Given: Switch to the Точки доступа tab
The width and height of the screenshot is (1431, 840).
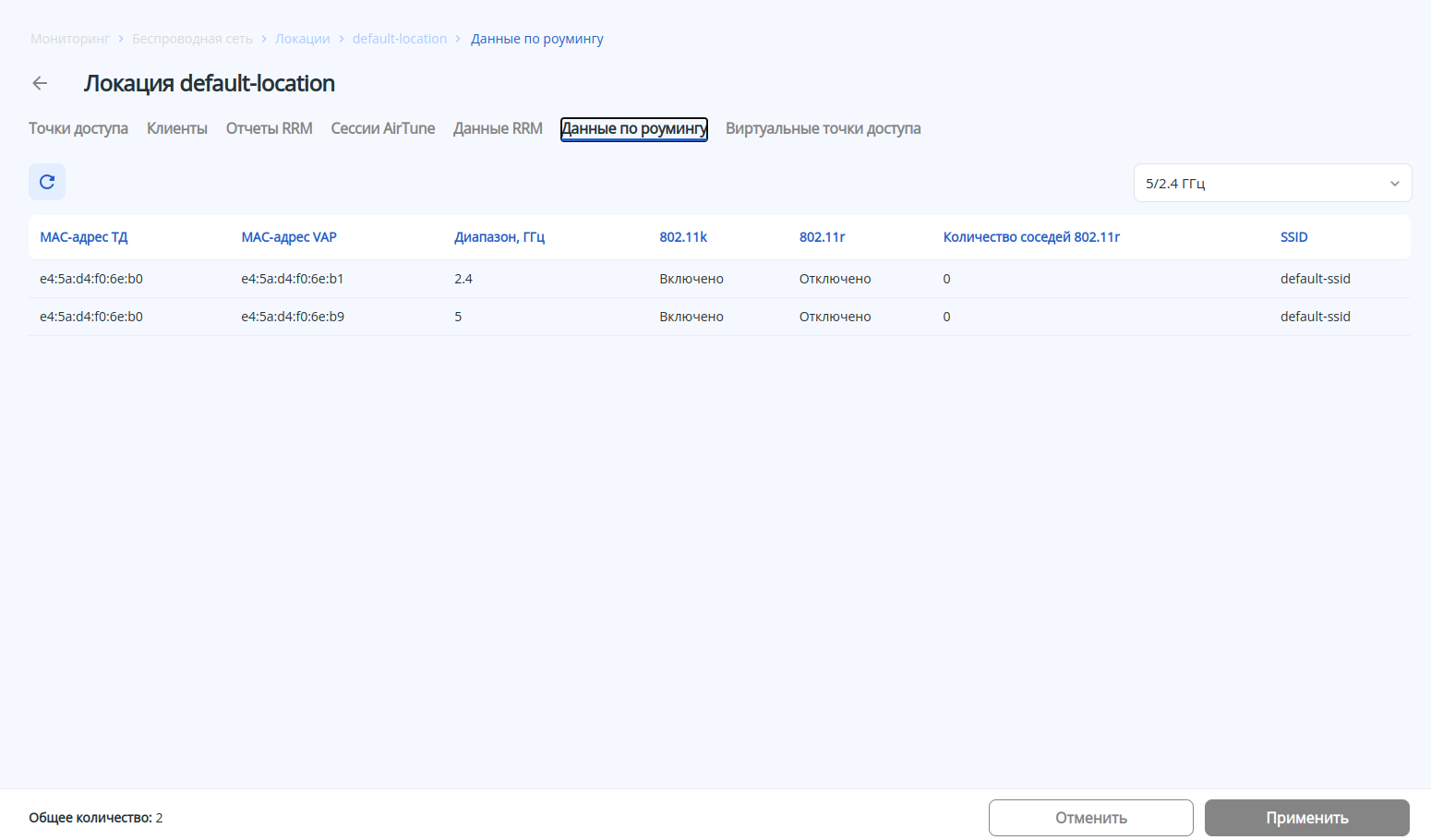Looking at the screenshot, I should coord(78,128).
